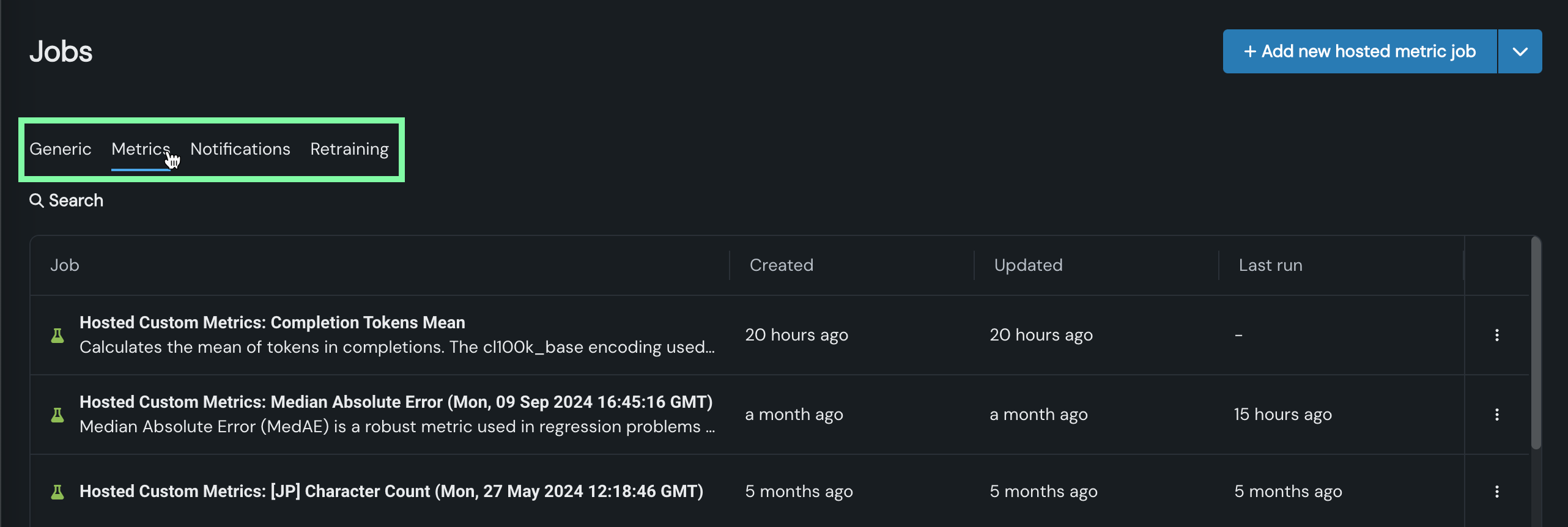This screenshot has height=527, width=1568.
Task: Click the jobs table vertical scrollbar
Action: point(1535,342)
